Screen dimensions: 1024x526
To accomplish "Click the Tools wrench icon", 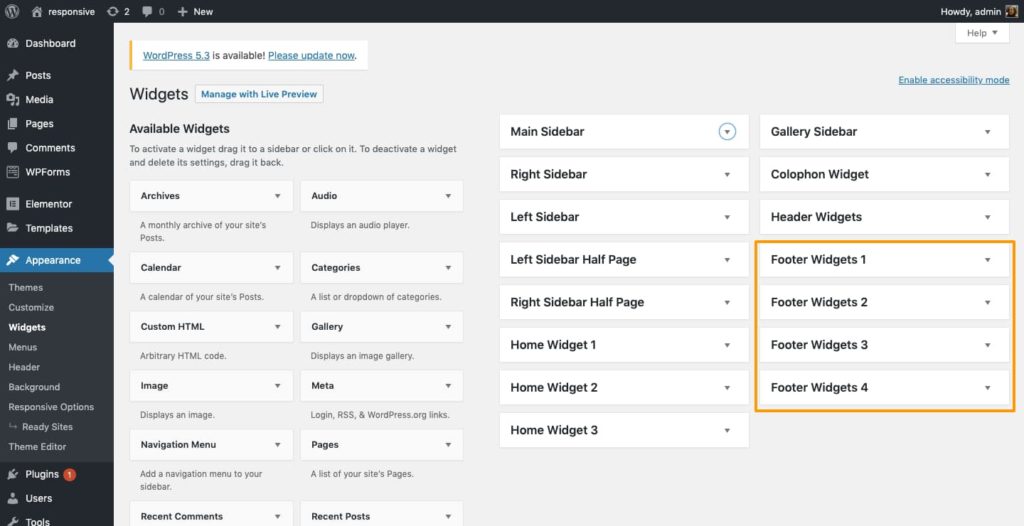I will 12,521.
